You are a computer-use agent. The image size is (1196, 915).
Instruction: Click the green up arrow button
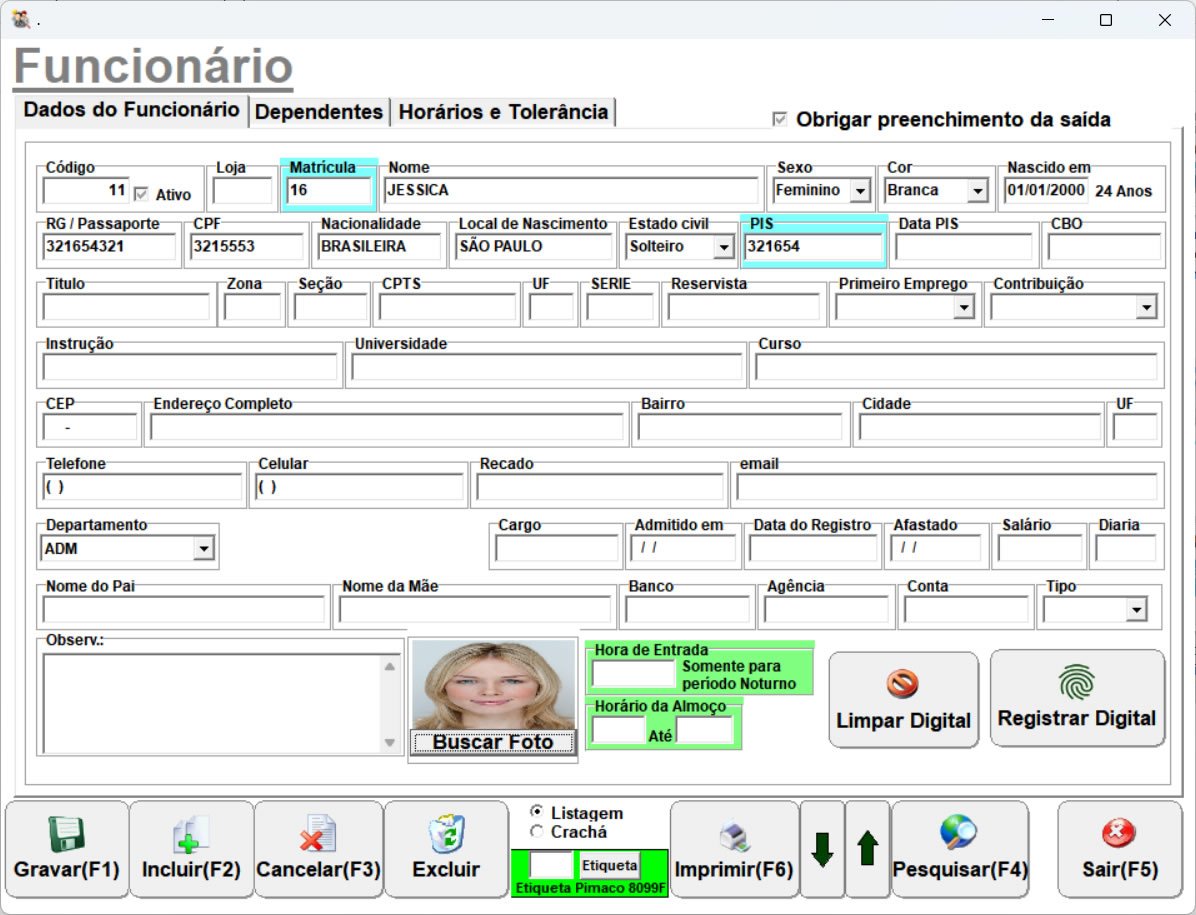[868, 849]
